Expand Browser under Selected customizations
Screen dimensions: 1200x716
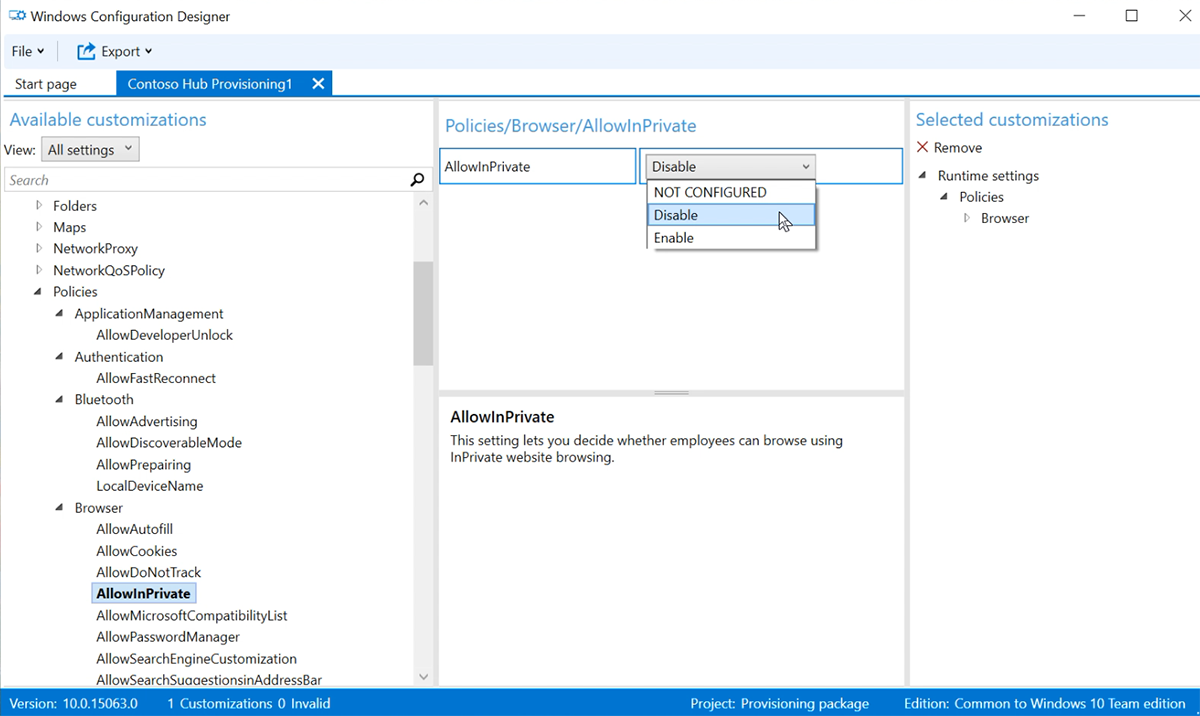coord(966,218)
